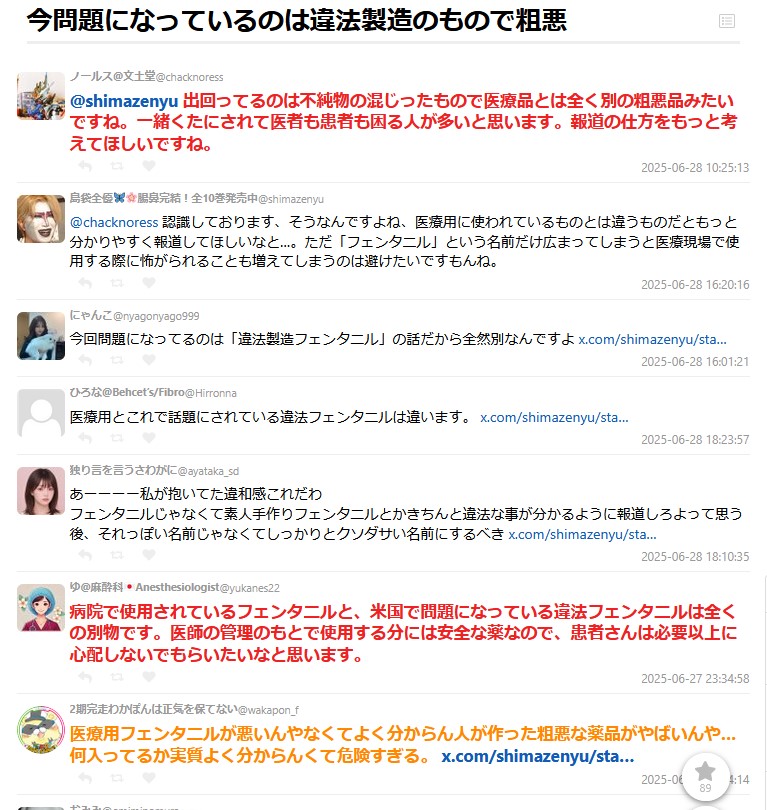This screenshot has height=810, width=767.
Task: Open the x.com link in the @Hirronna tweet
Action: click(554, 417)
